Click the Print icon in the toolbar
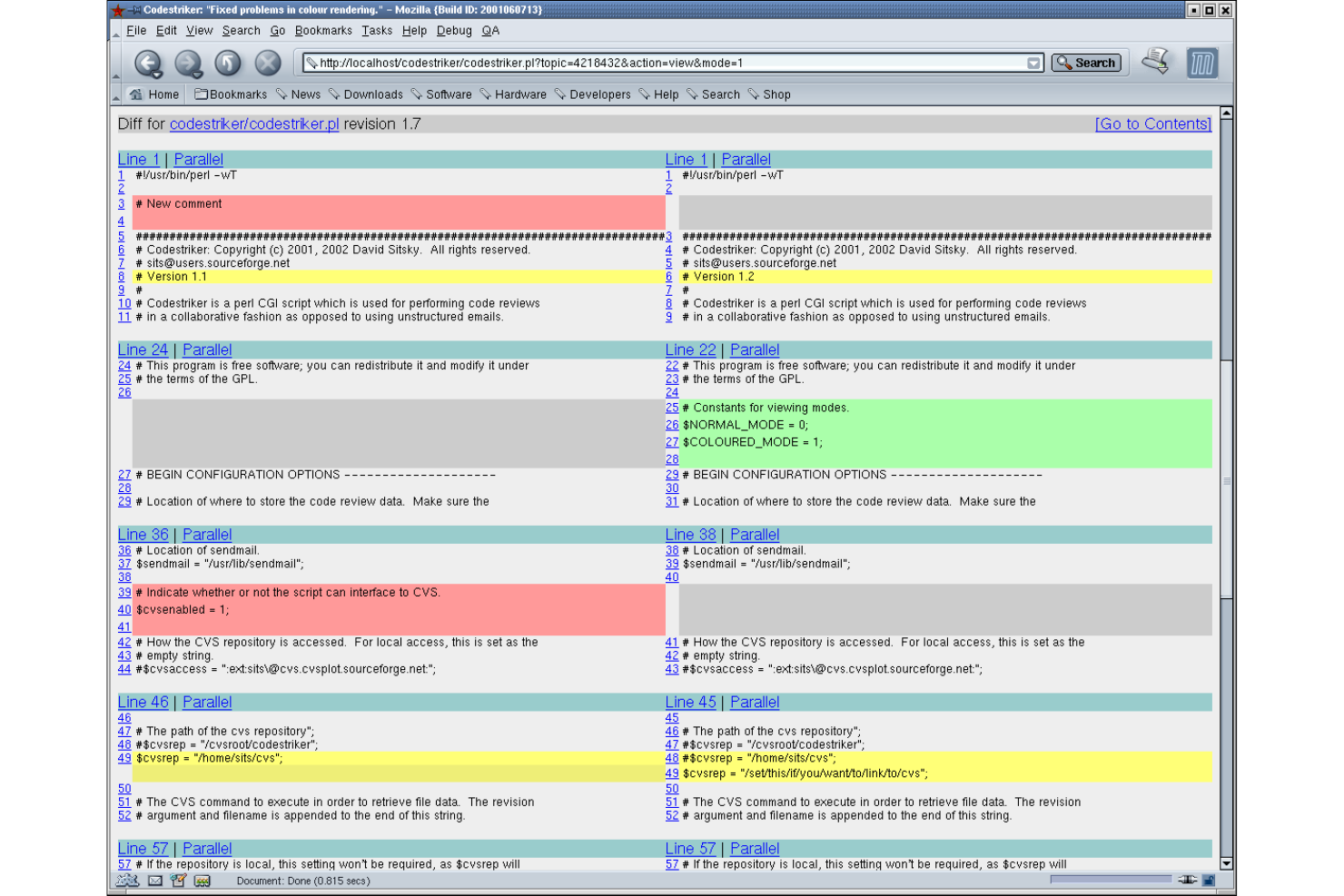Viewport: 1344px width, 896px height. tap(1156, 62)
